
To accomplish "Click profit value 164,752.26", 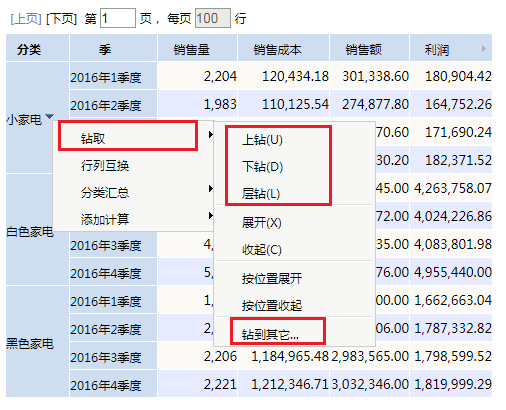I will [x=458, y=104].
